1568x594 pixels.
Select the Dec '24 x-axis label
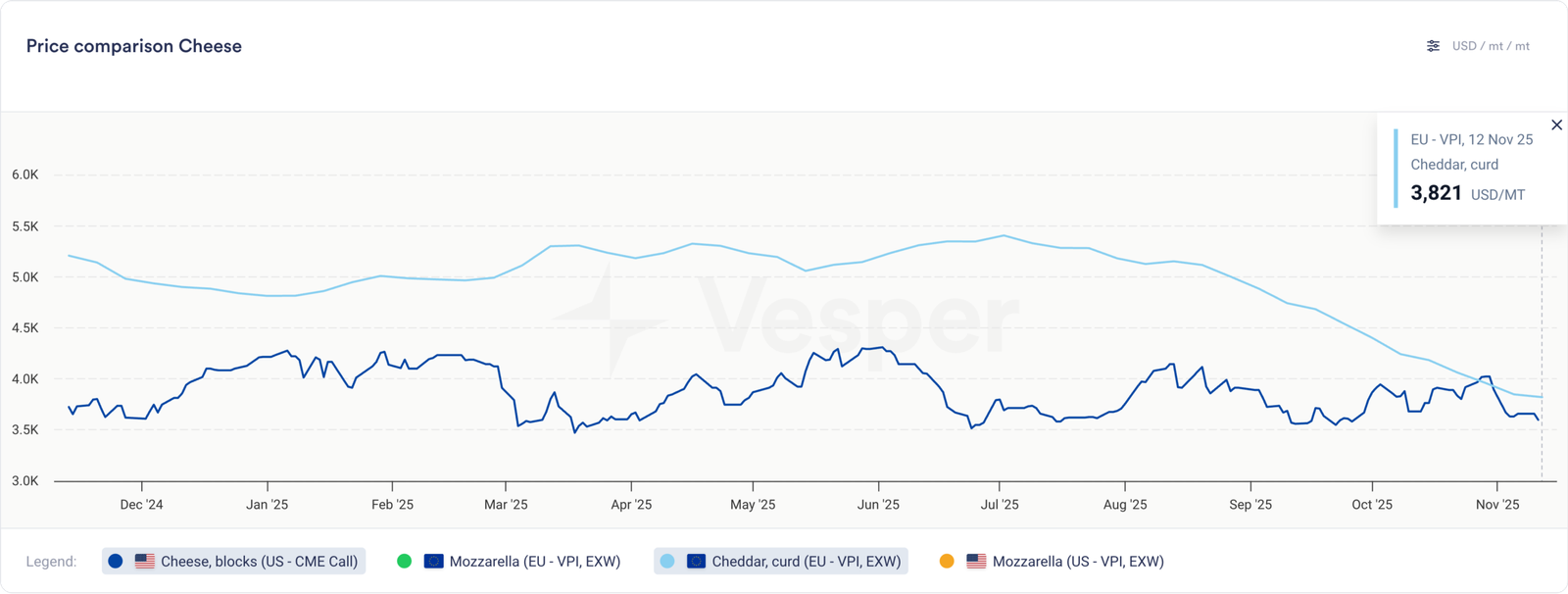(141, 505)
